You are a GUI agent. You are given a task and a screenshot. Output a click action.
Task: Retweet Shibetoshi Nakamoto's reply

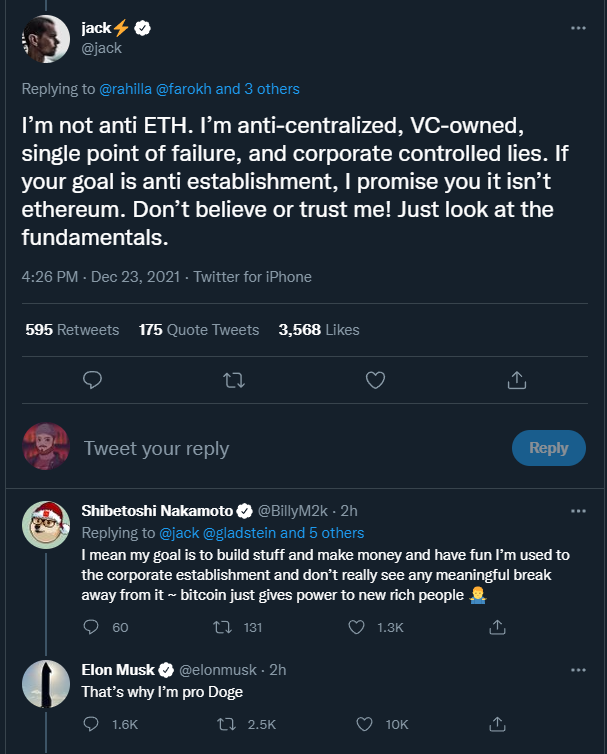click(226, 627)
